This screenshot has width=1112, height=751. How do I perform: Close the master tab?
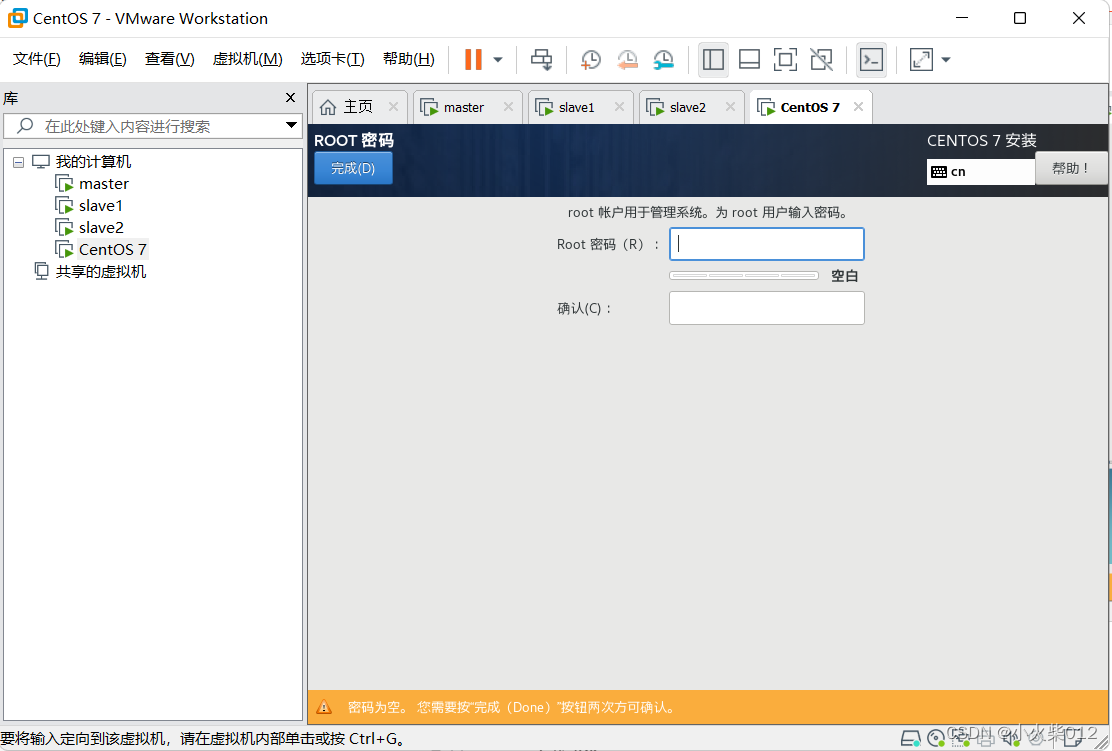pyautogui.click(x=508, y=106)
